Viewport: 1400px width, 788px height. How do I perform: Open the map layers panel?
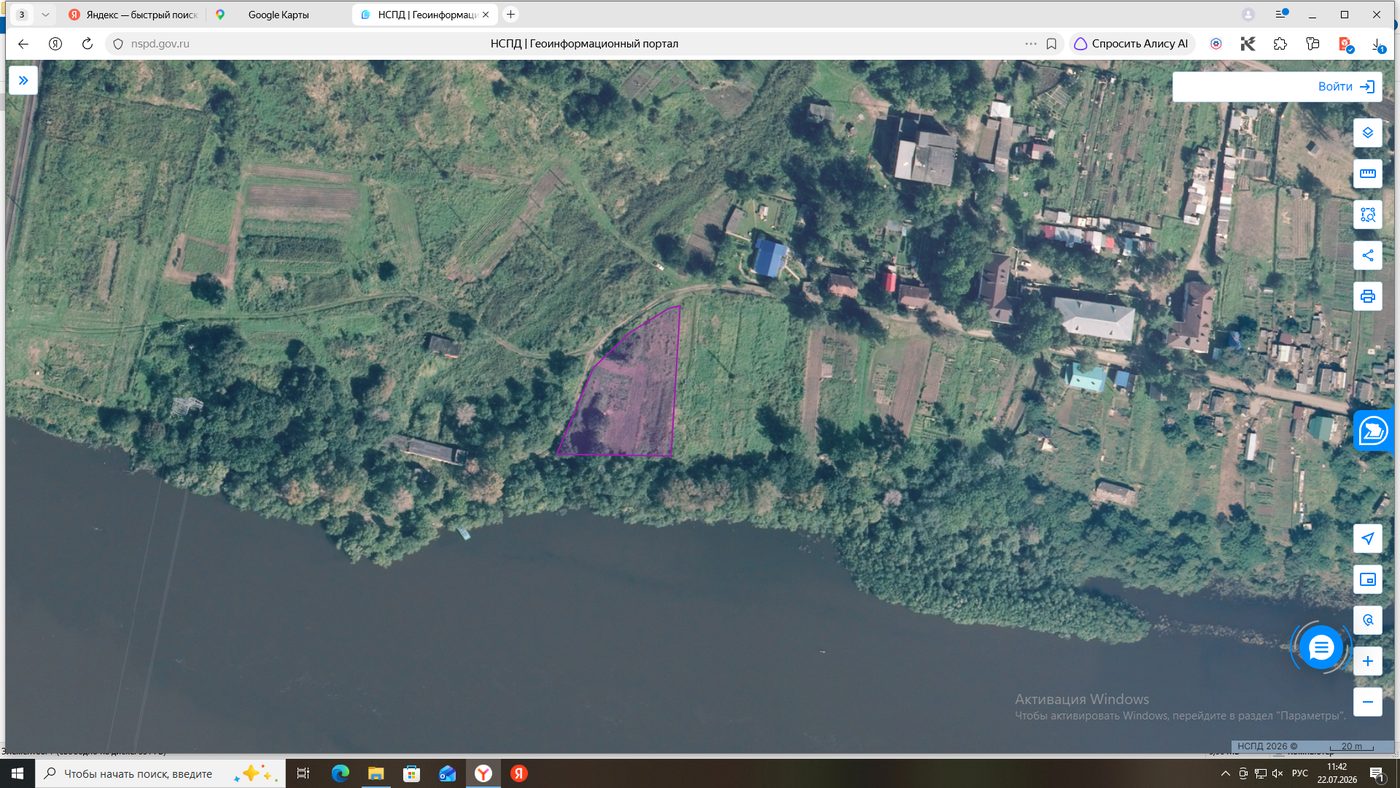(x=1368, y=133)
